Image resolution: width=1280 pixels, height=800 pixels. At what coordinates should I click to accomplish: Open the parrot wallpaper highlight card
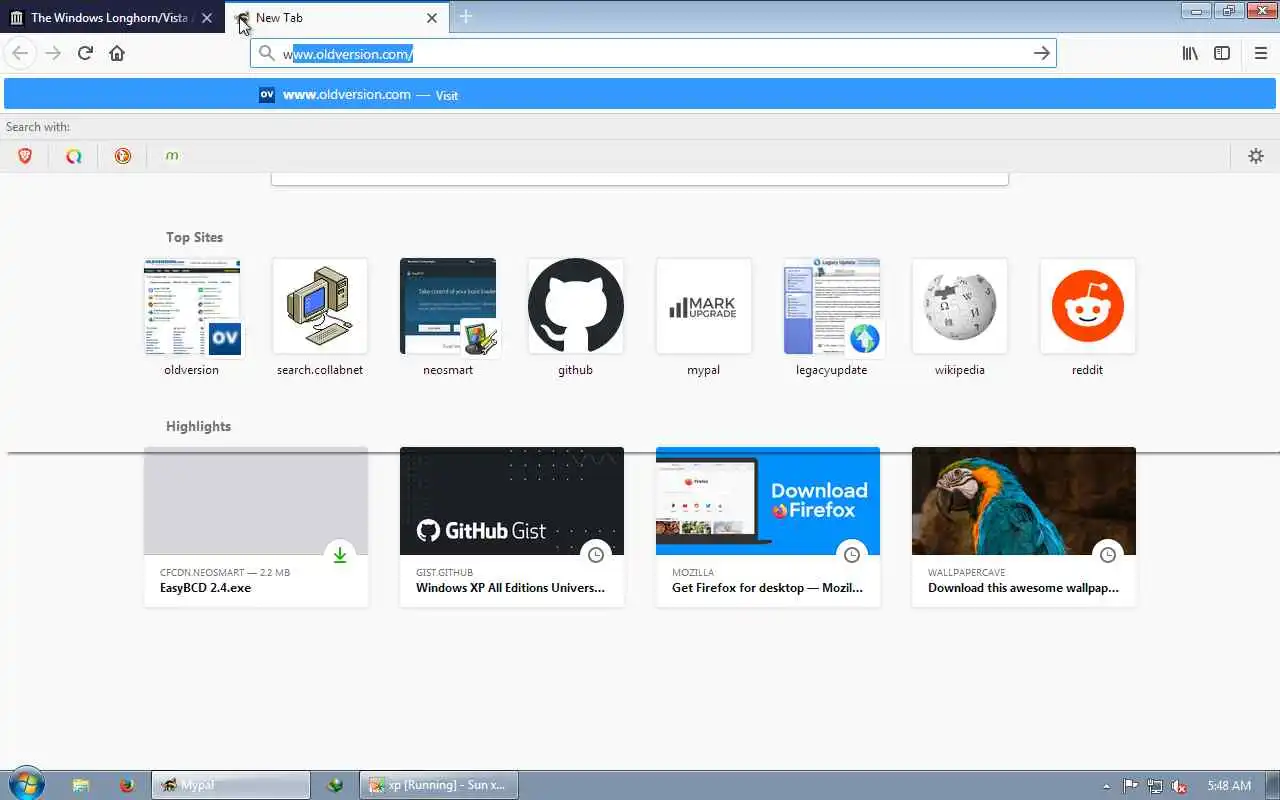coord(1024,527)
